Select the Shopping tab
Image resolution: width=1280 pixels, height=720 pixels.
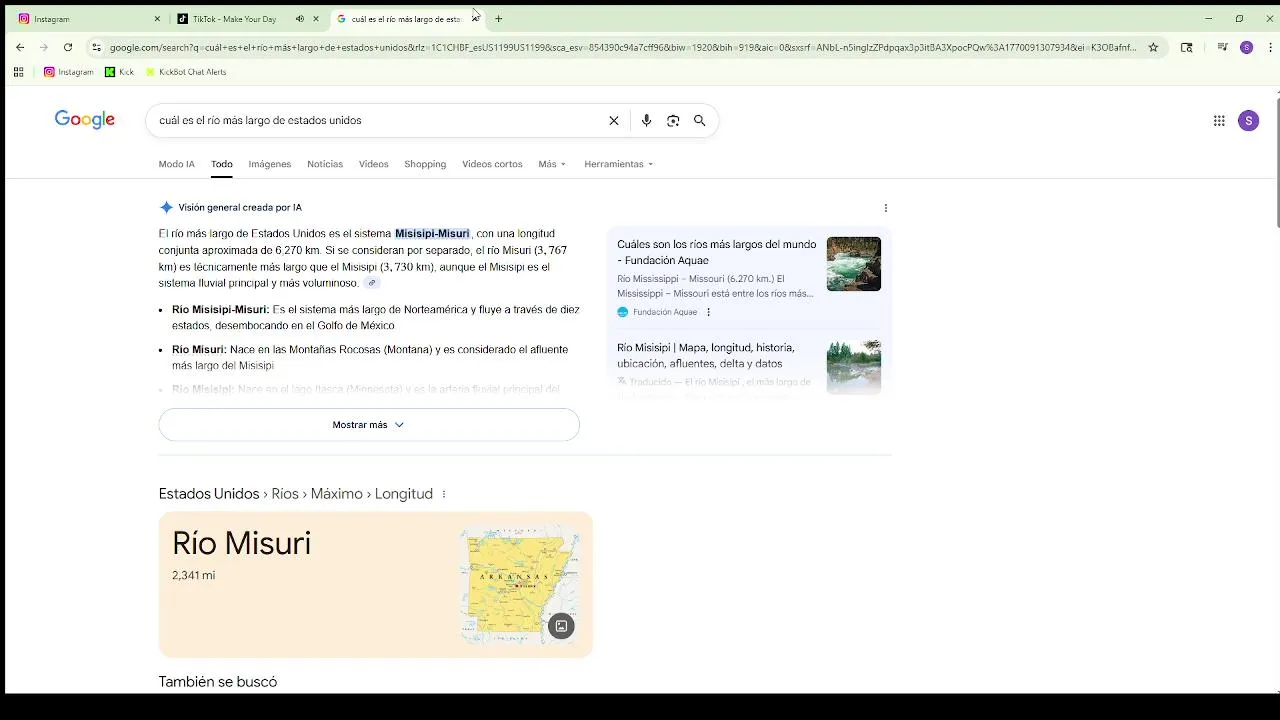coord(425,164)
